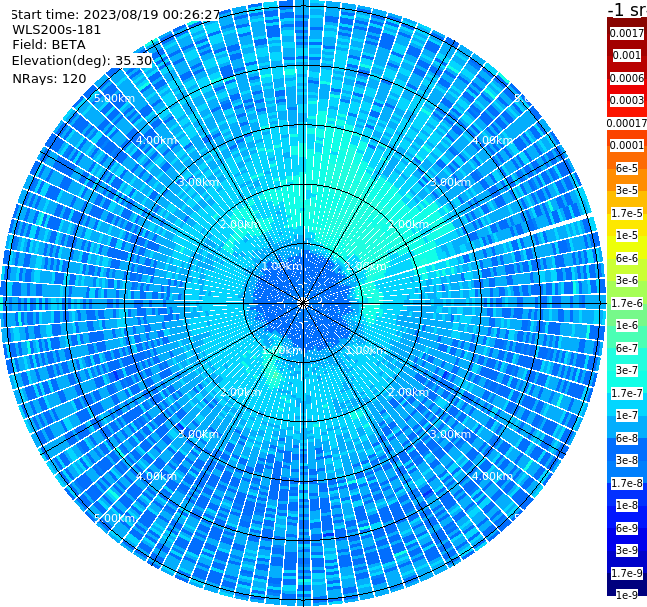Click the 0.00017 colorbar tick label
The width and height of the screenshot is (647, 607).
(627, 123)
